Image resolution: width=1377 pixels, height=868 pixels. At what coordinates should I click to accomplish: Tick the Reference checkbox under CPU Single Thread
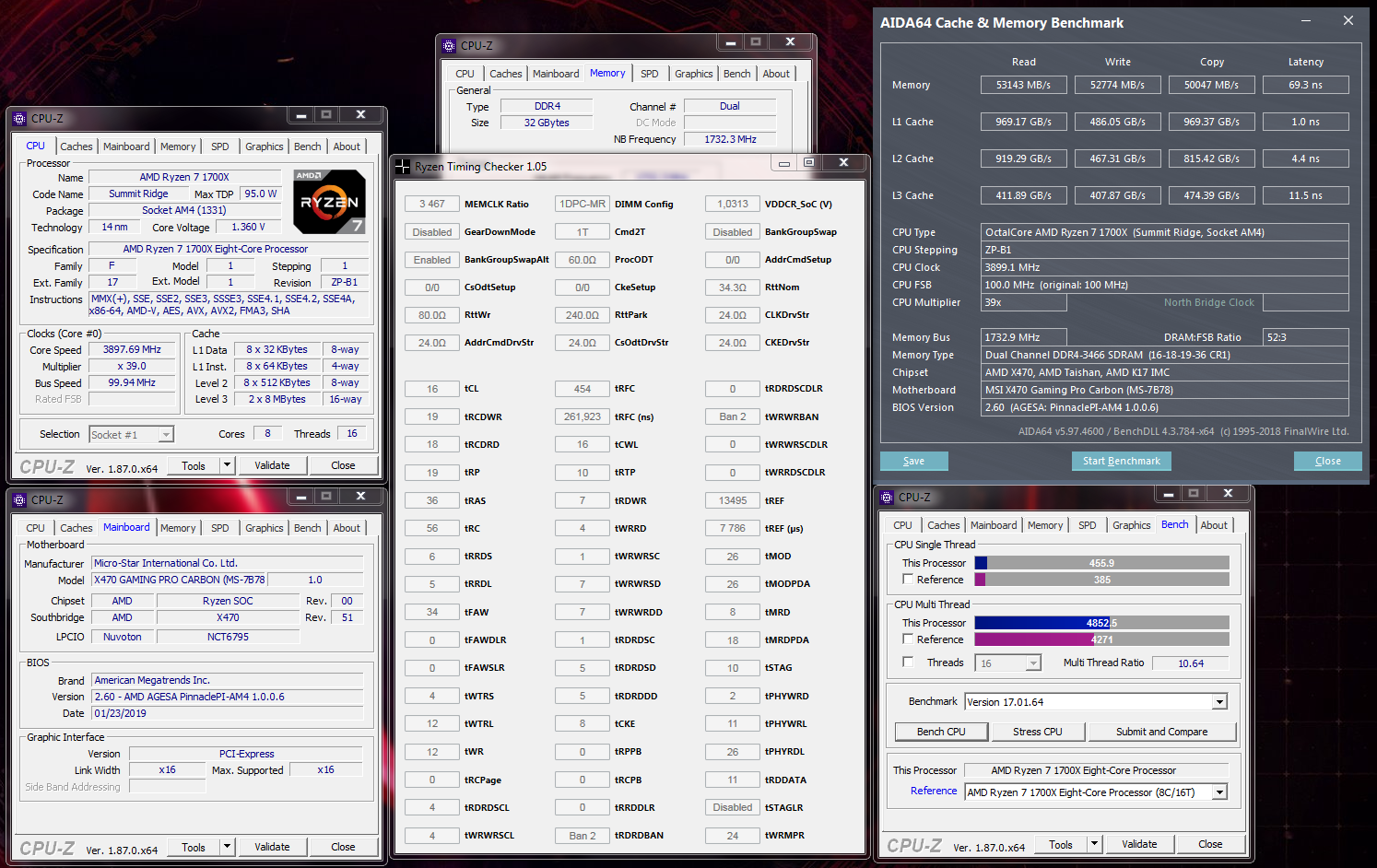click(x=908, y=579)
